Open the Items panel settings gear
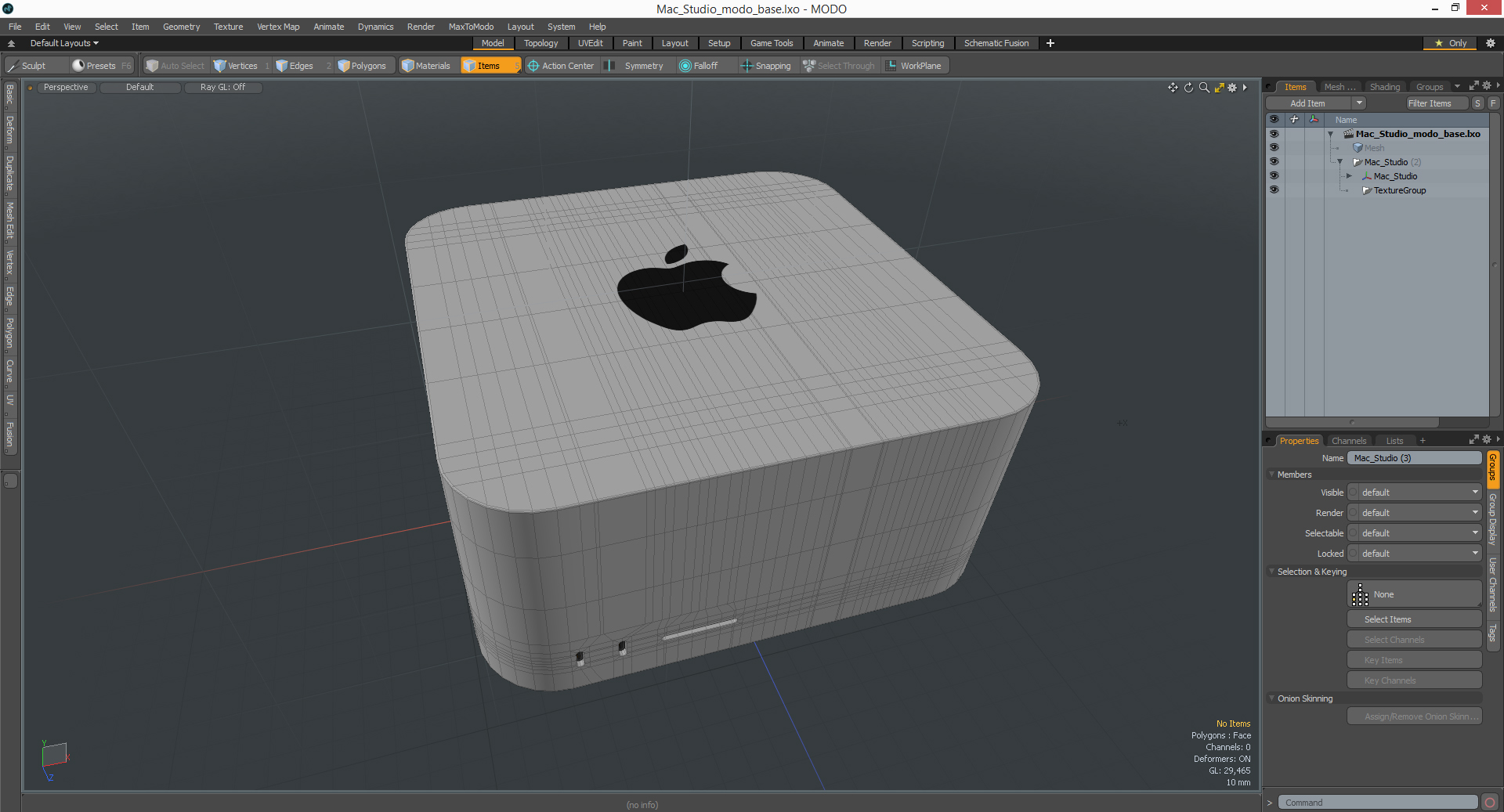This screenshot has height=812, width=1504. (1487, 86)
